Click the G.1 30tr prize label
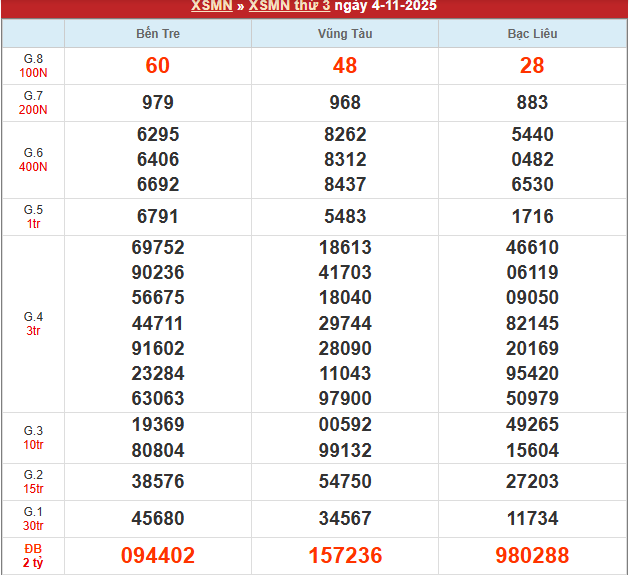 [33, 519]
